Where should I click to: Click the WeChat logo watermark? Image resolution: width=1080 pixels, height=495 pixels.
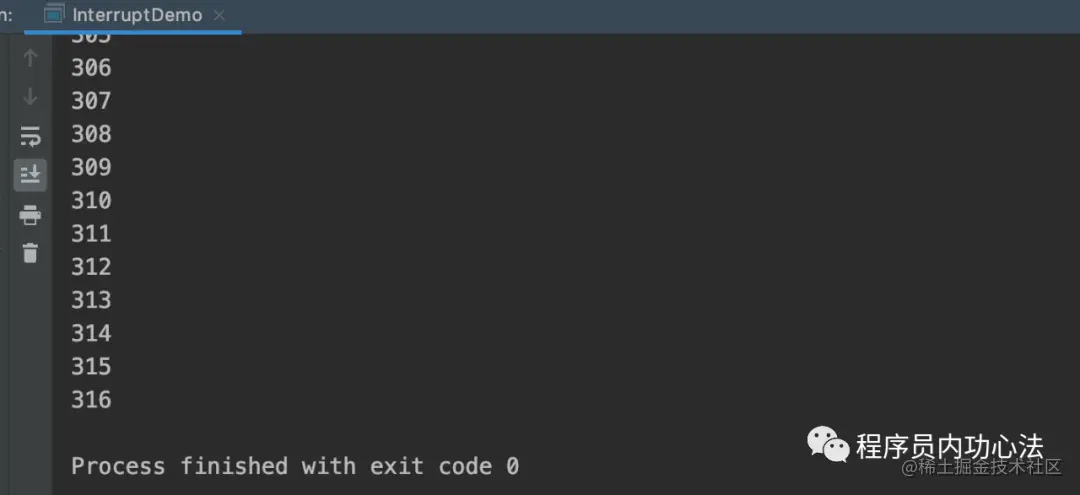[x=829, y=445]
